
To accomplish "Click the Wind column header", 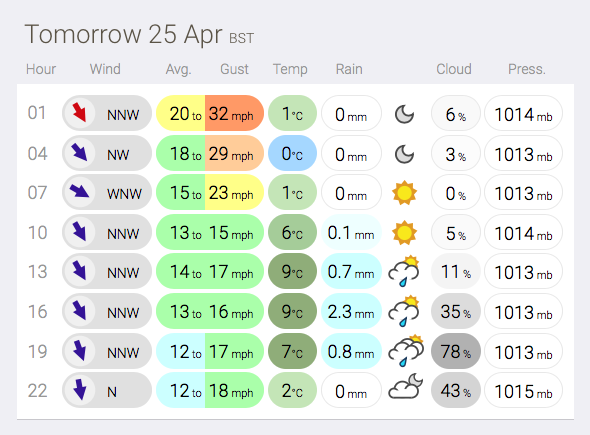I will point(105,69).
